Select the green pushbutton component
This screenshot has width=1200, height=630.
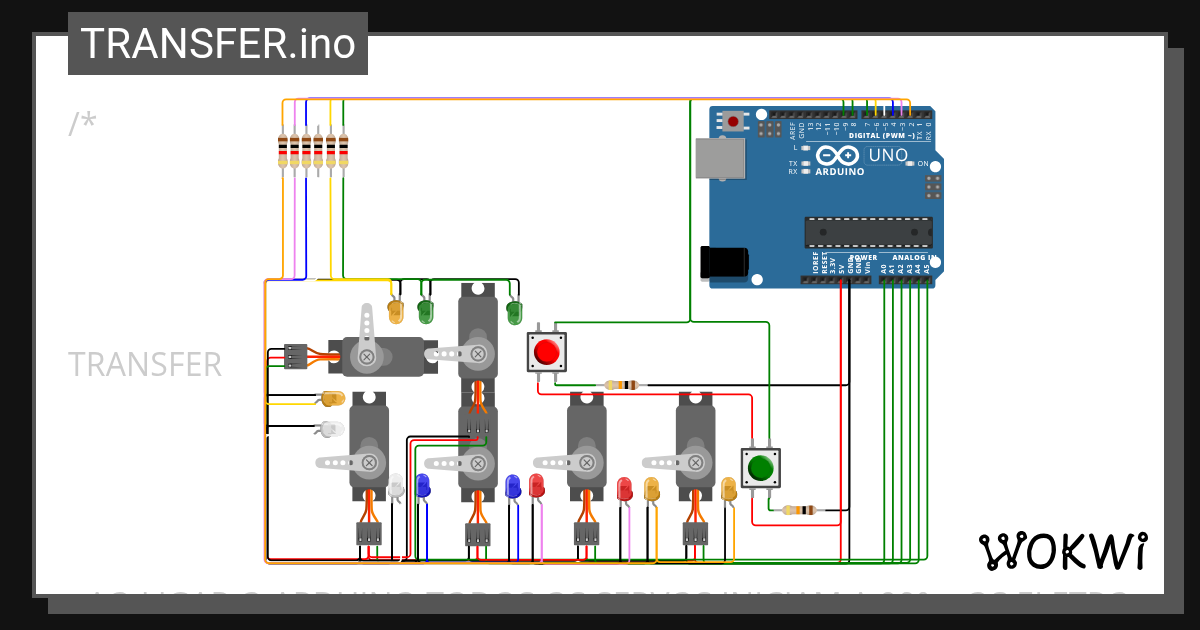tap(761, 467)
